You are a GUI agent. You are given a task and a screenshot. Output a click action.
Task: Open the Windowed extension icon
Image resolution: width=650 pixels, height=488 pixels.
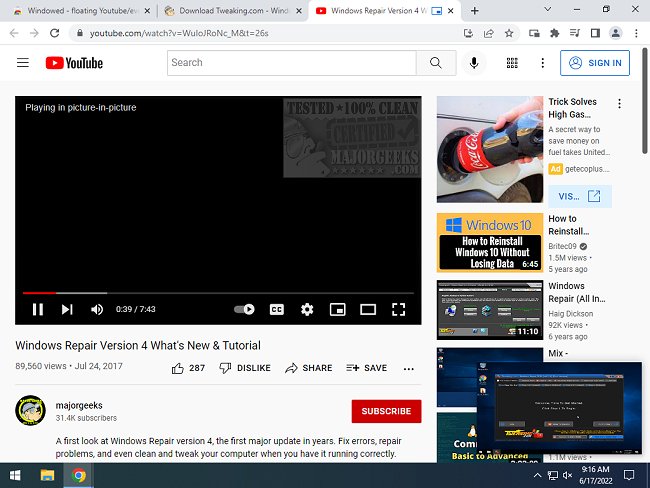pyautogui.click(x=534, y=33)
